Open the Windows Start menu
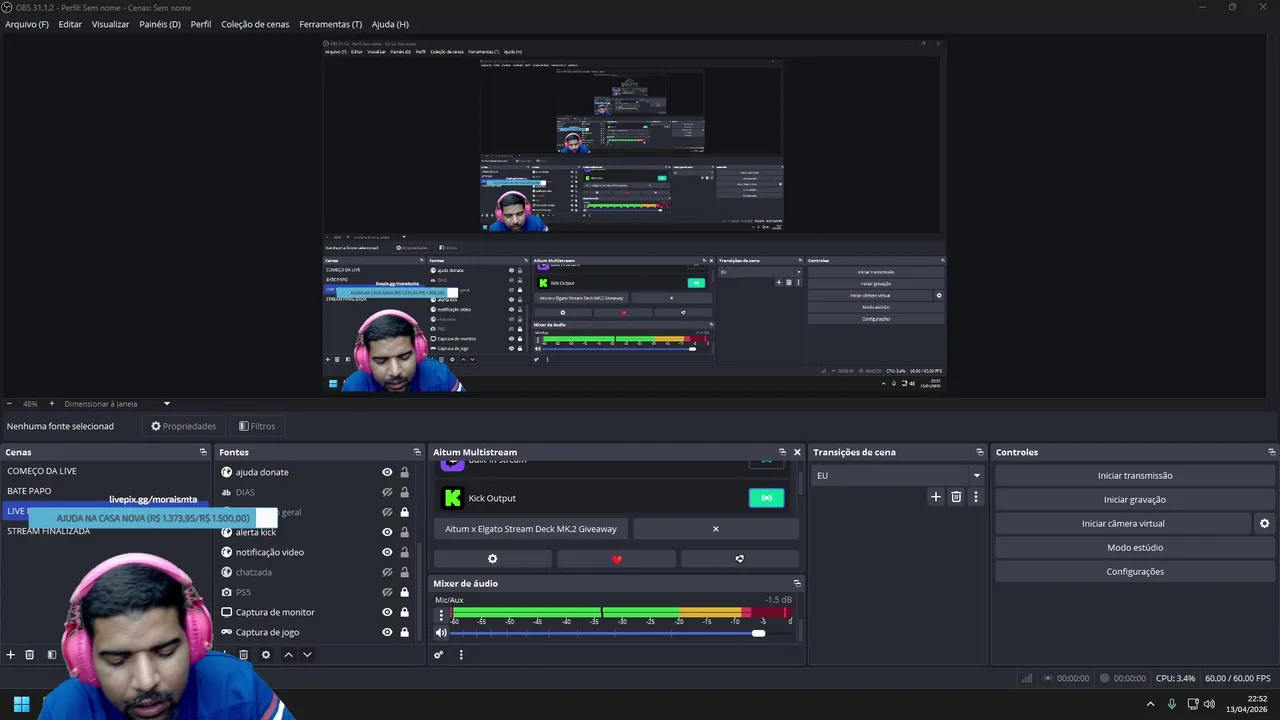1280x720 pixels. (21, 704)
